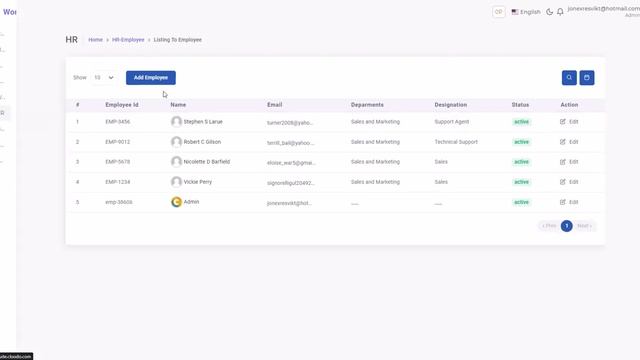Edit Robert C Gilson's record
This screenshot has height=360, width=640.
pyautogui.click(x=569, y=142)
